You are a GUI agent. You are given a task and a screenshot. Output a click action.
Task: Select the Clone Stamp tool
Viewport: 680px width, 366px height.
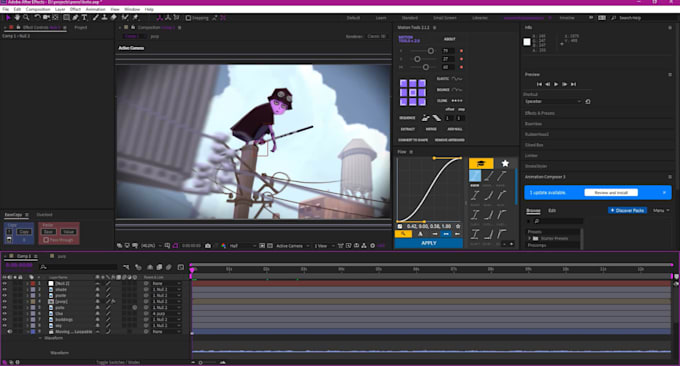[x=105, y=17]
